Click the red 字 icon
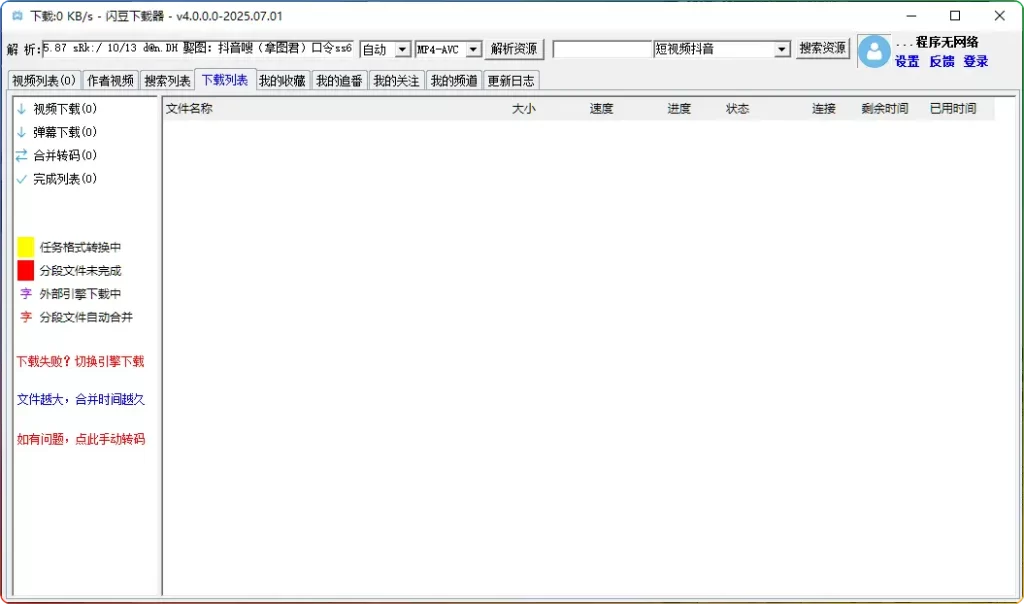Viewport: 1024px width, 604px height. point(25,317)
